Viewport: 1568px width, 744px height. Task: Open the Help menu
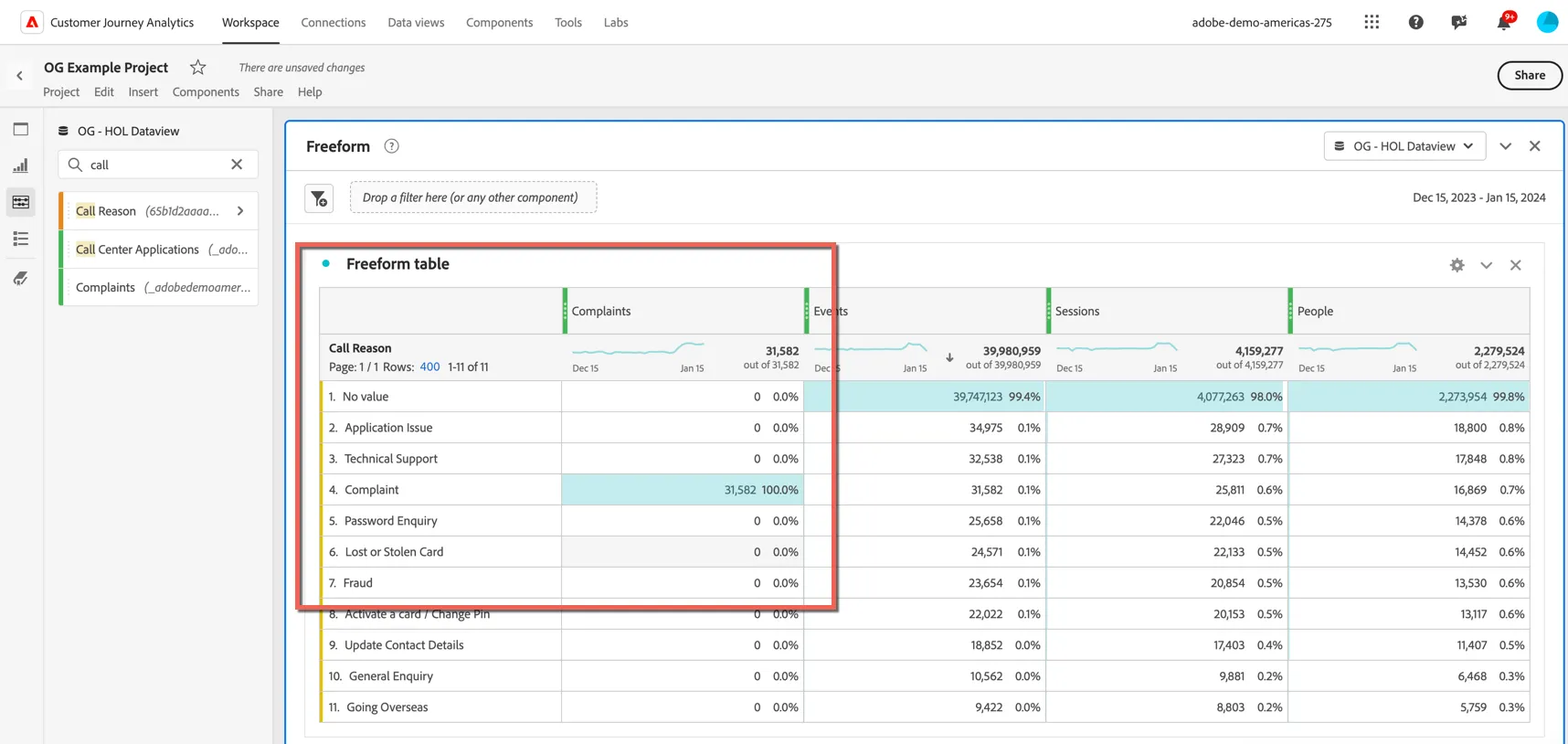tap(310, 91)
